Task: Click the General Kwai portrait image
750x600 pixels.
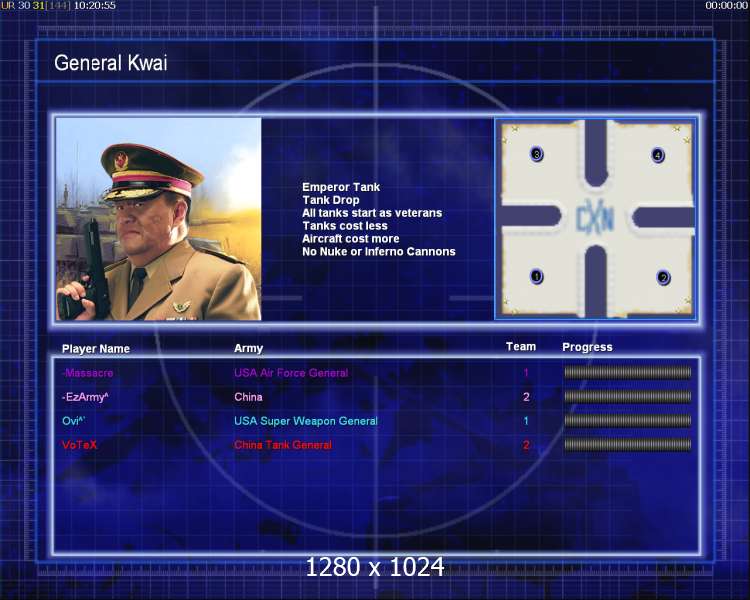Action: (x=158, y=219)
